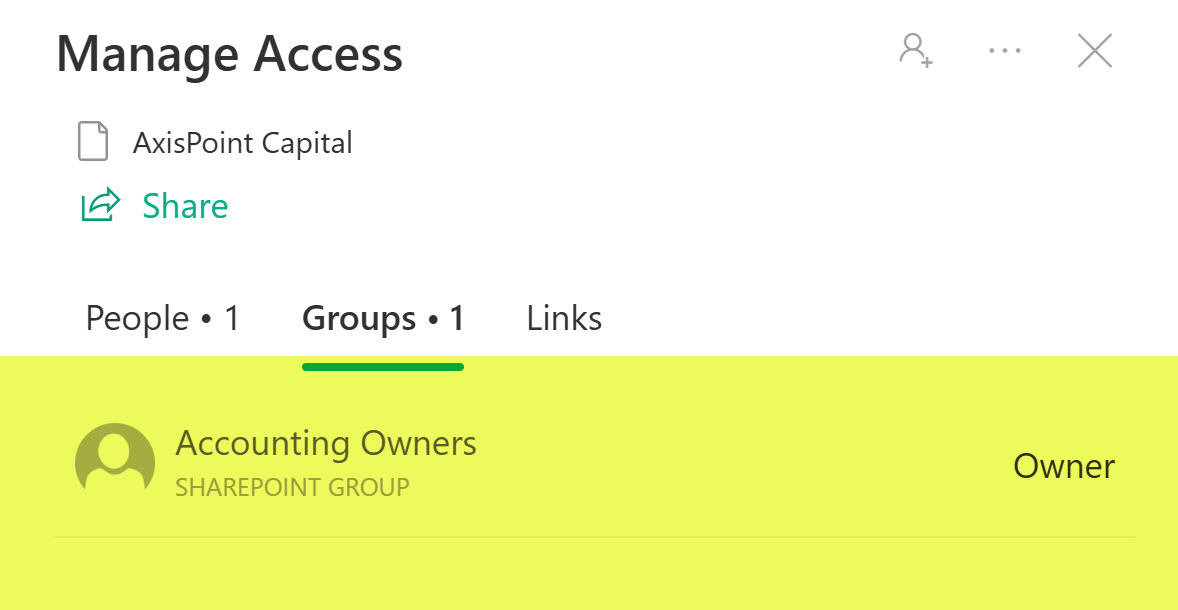Click the Share arrow icon
This screenshot has height=610, width=1178.
tap(100, 206)
